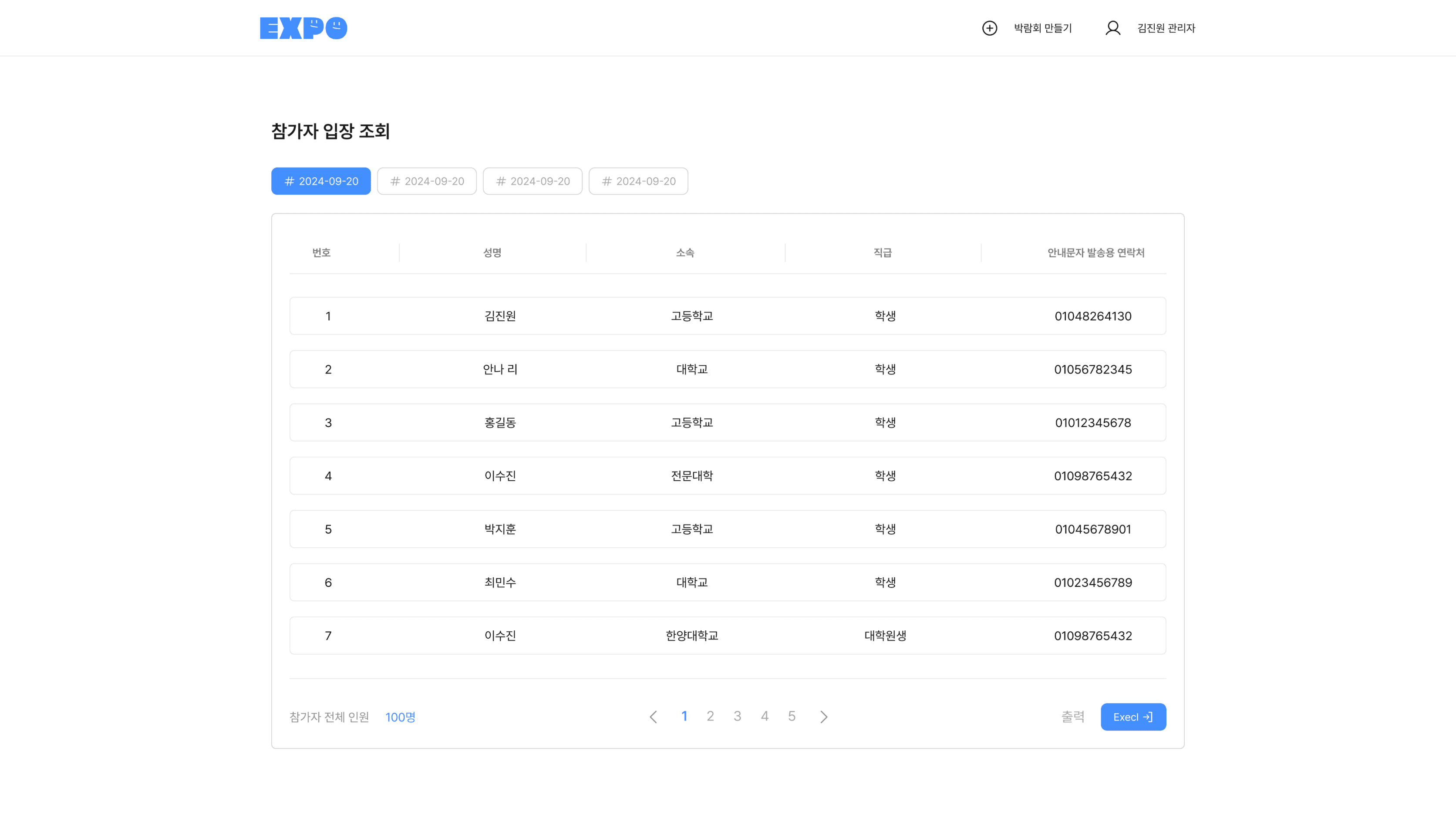Jump to page 5
The height and width of the screenshot is (822, 1456).
click(791, 716)
